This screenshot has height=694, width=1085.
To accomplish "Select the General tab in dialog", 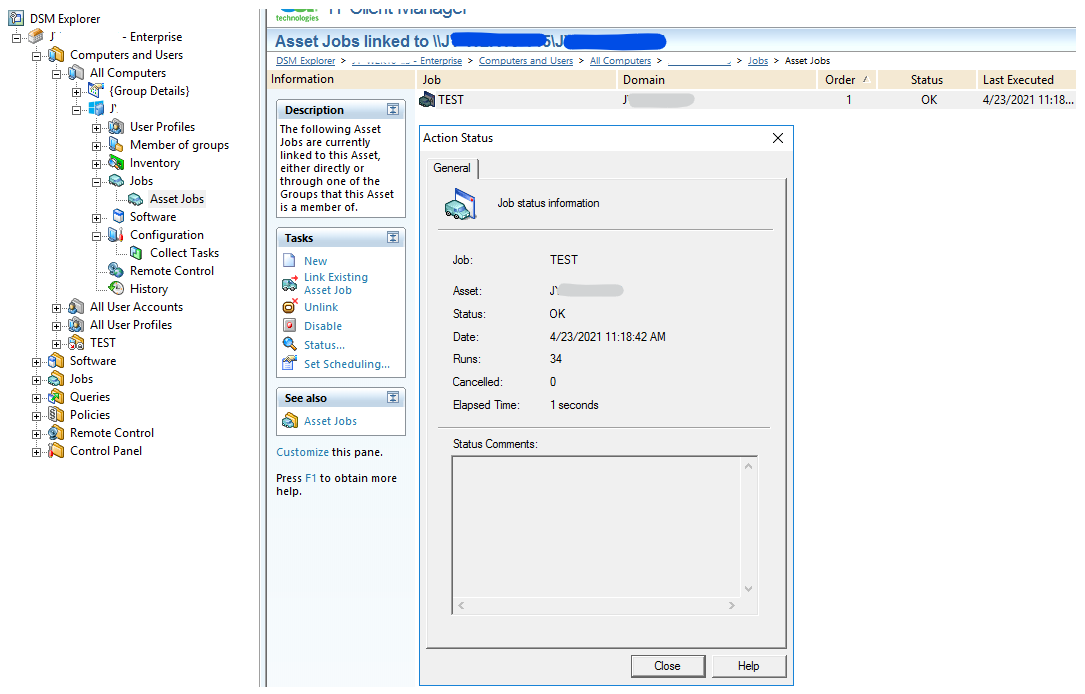I will click(x=452, y=168).
